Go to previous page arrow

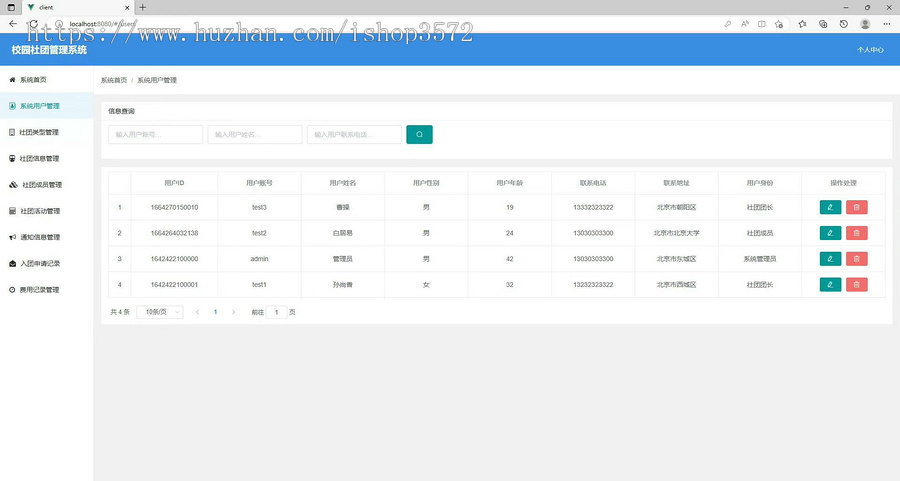tap(197, 312)
